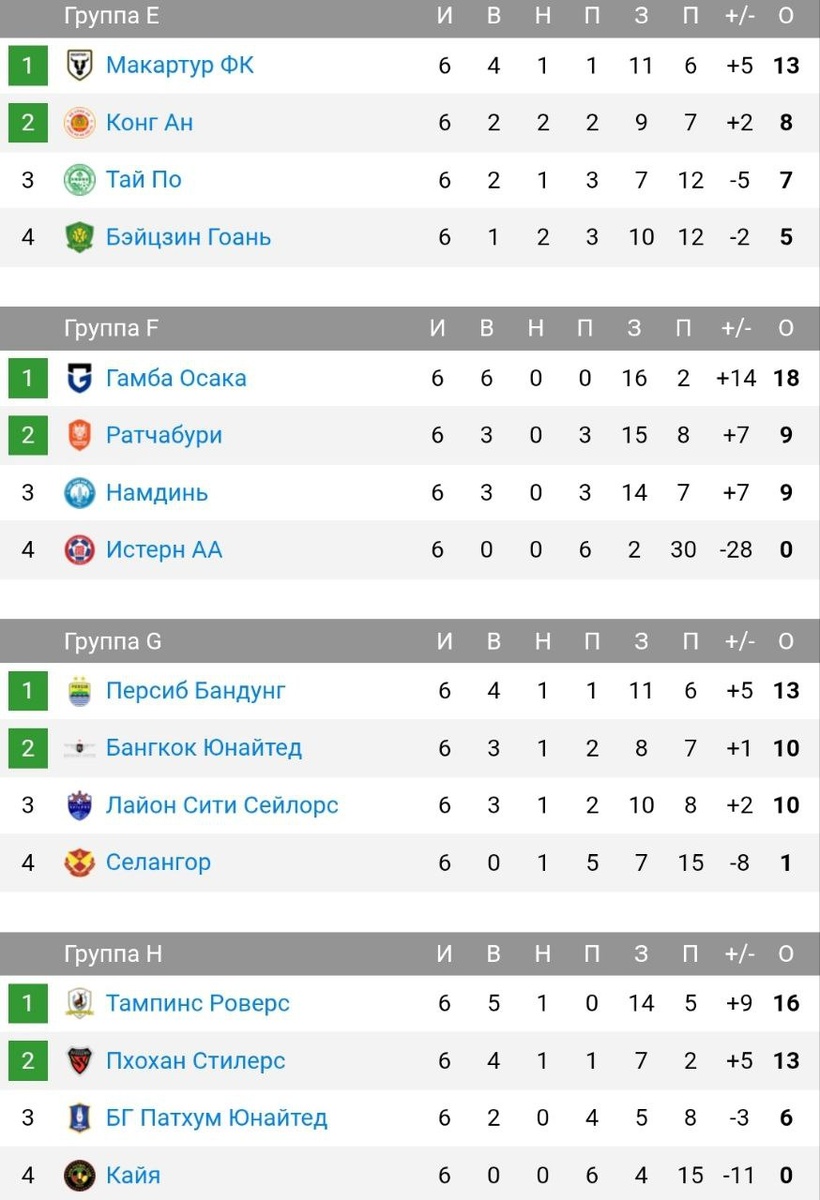Viewport: 820px width, 1200px height.
Task: Click the Группа F table header
Action: 410,329
